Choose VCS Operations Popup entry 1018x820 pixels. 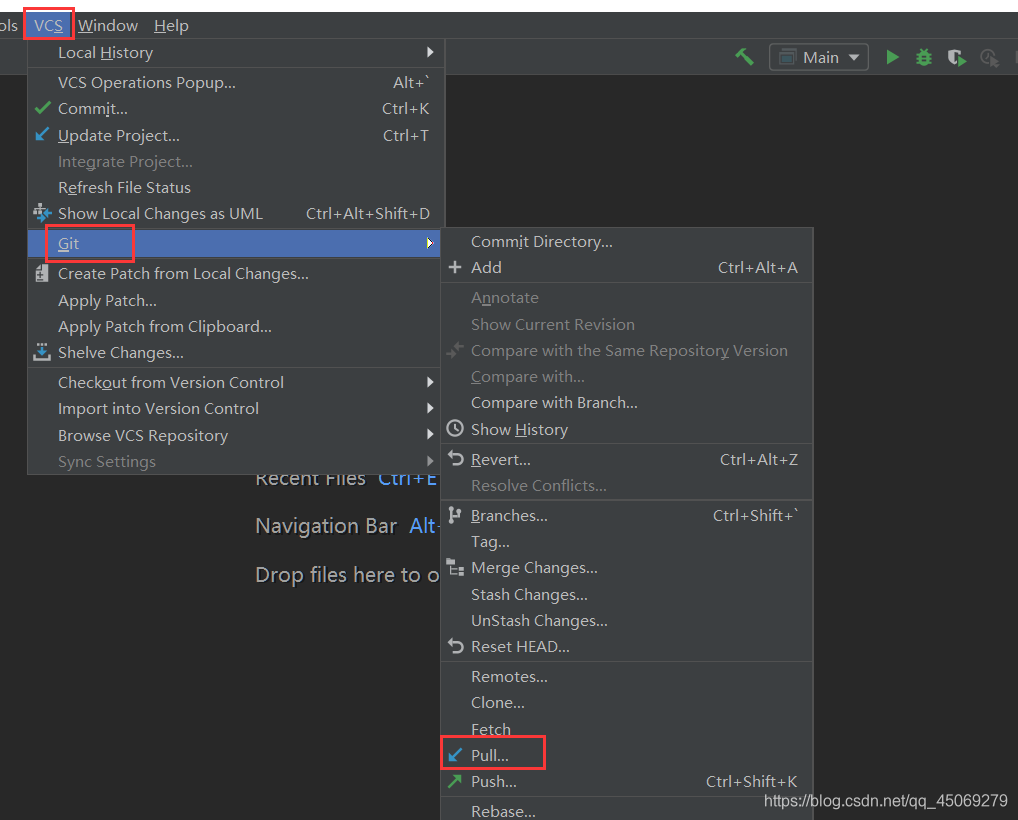point(236,82)
